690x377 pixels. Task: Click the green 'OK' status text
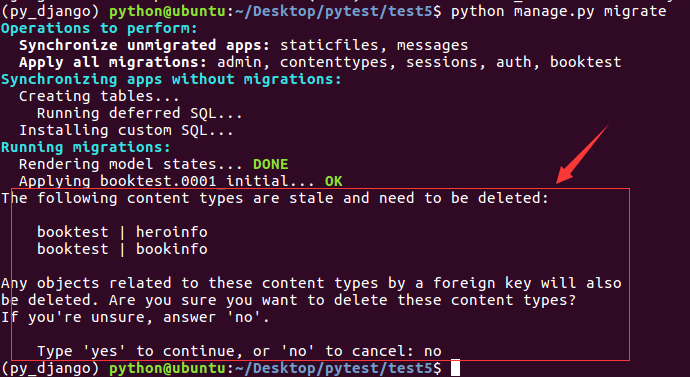click(334, 181)
